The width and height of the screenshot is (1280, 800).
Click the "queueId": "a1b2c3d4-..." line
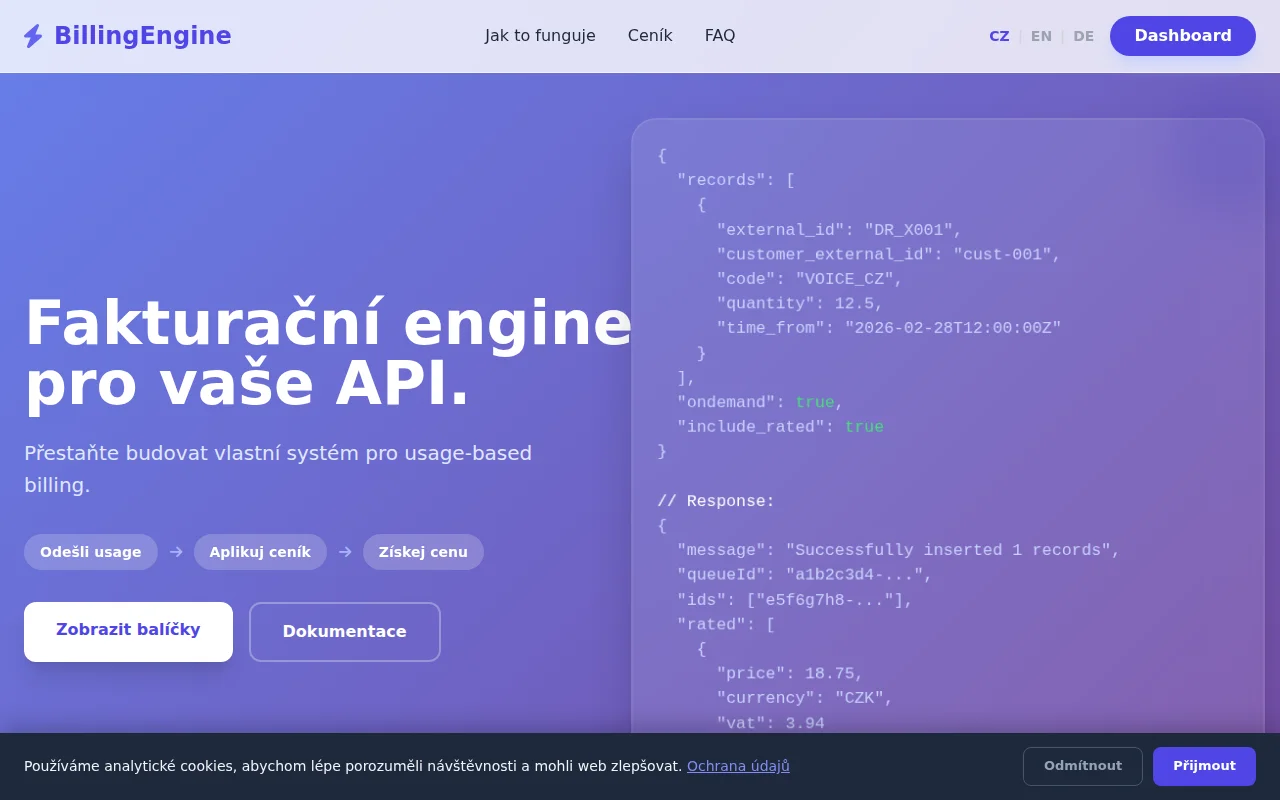click(805, 575)
